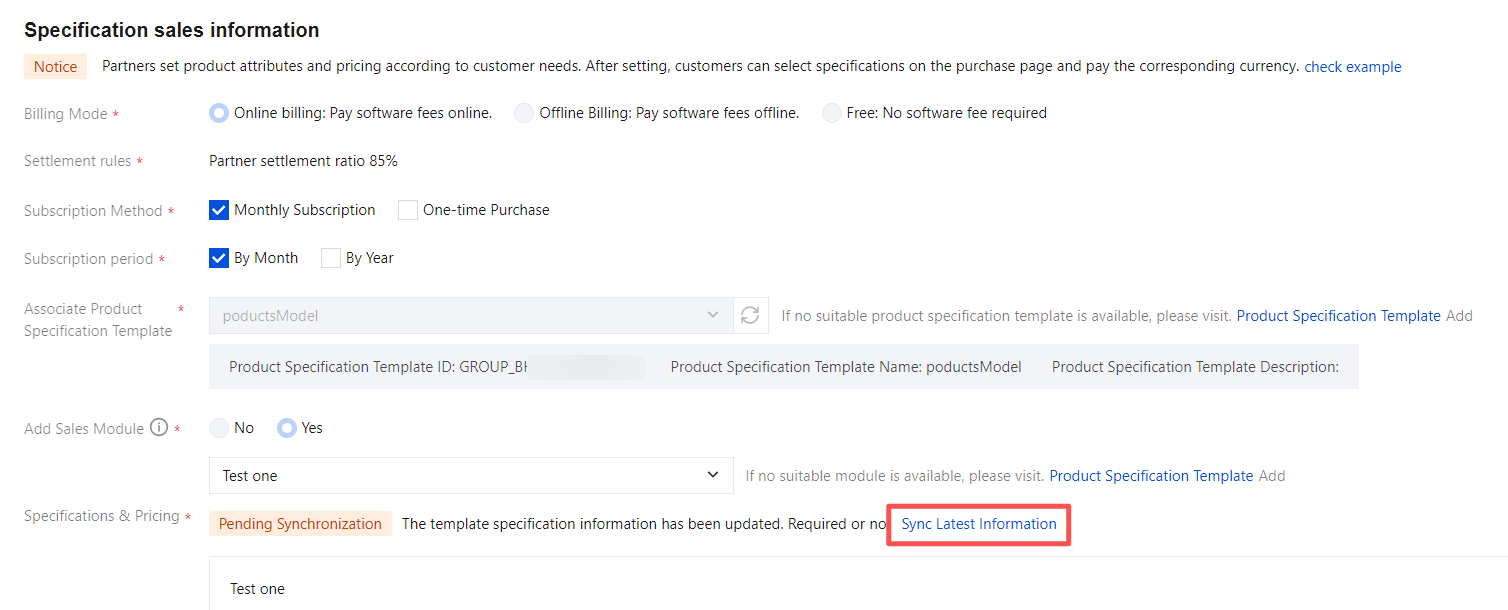Expand the Test one module dropdown

[x=470, y=476]
